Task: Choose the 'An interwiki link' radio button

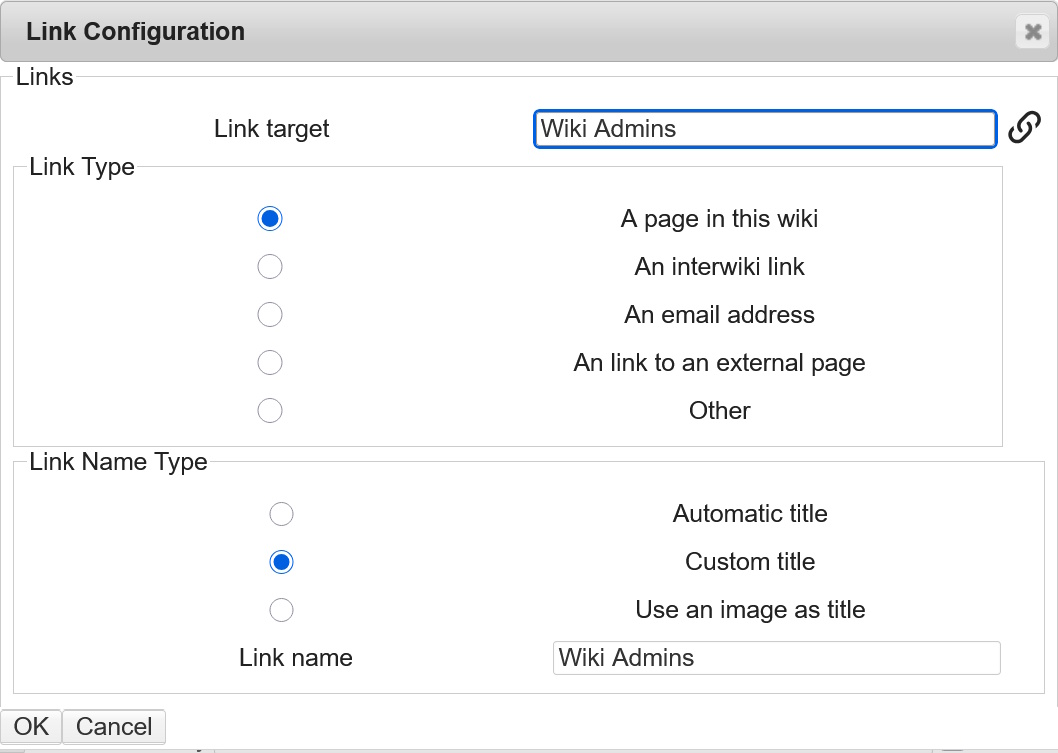Action: [270, 267]
